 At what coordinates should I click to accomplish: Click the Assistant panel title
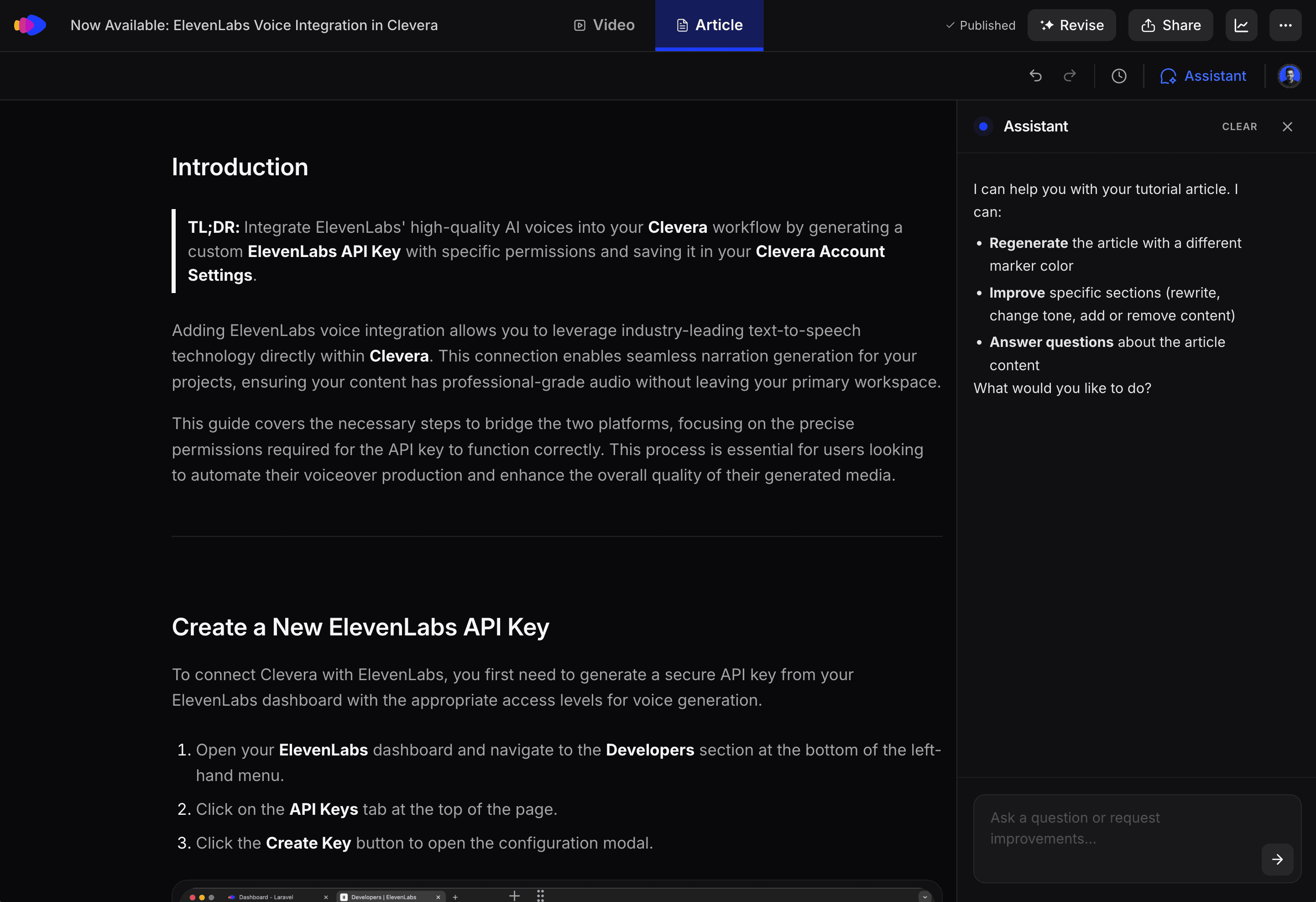pyautogui.click(x=1036, y=126)
